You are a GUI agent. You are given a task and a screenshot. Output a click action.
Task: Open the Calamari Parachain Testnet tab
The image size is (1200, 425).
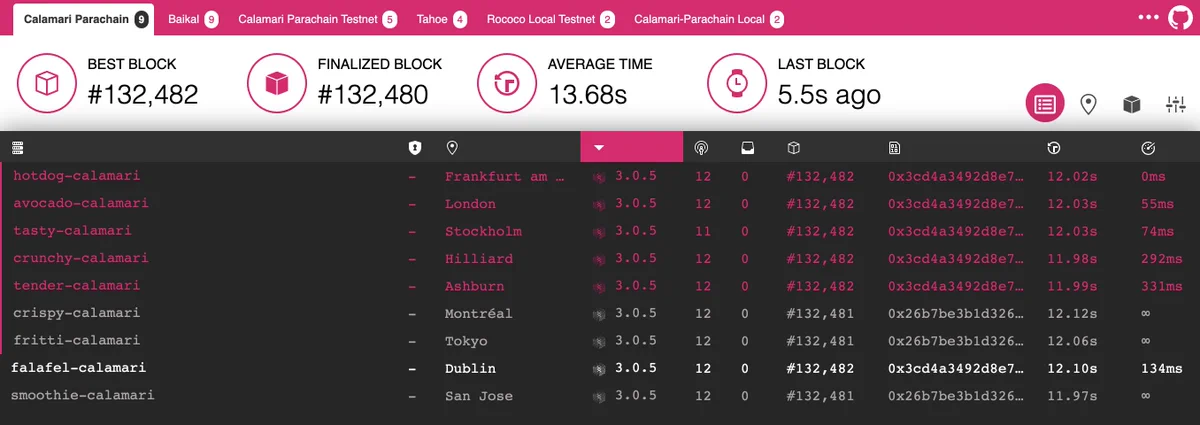point(317,19)
